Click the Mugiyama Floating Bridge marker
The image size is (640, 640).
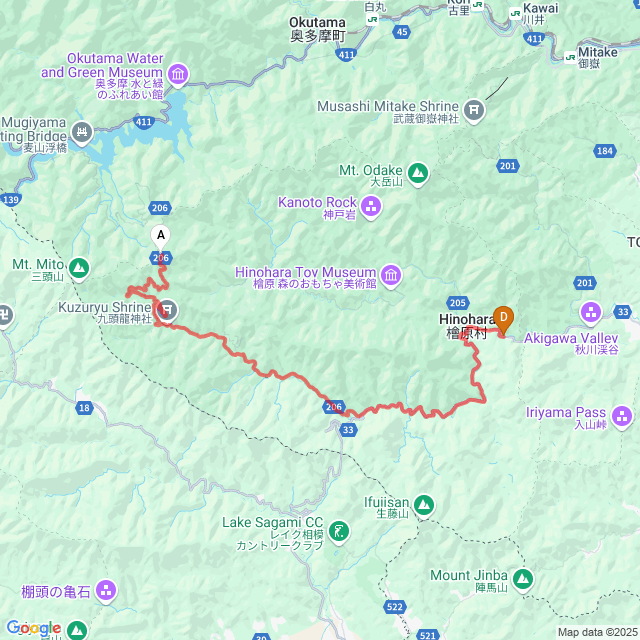(x=82, y=133)
